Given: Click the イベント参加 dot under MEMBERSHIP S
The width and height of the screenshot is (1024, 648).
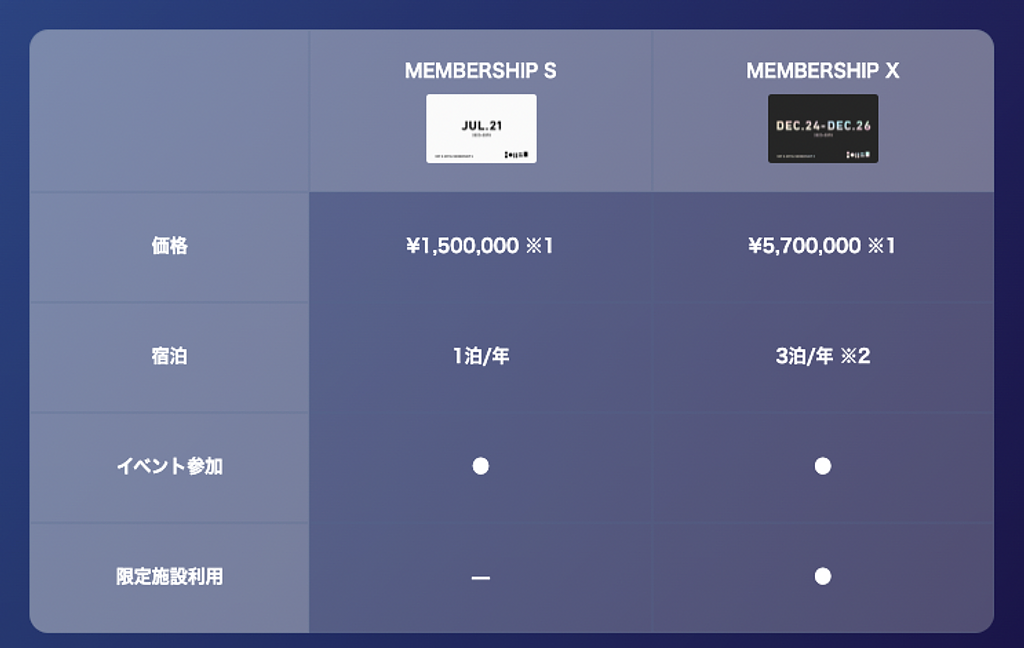Looking at the screenshot, I should [x=481, y=466].
